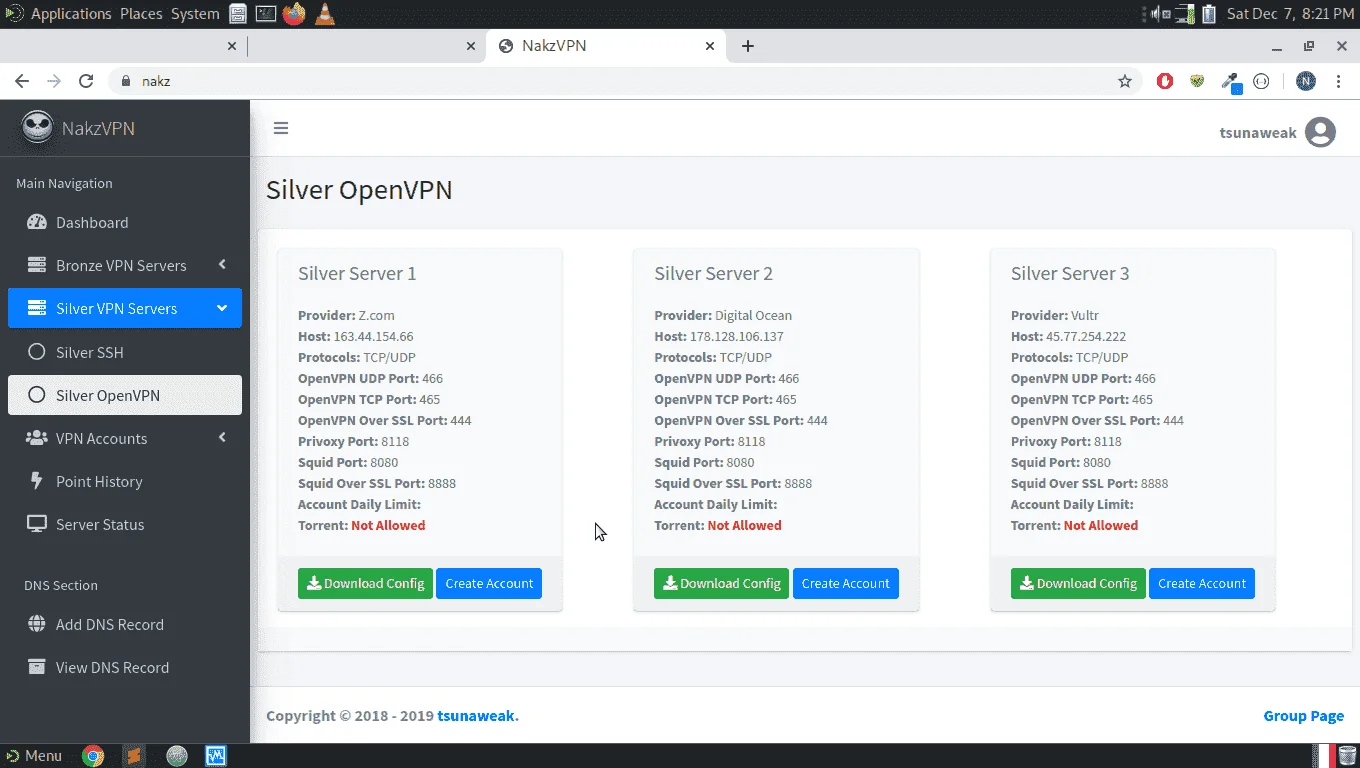Open the Group Page link
Screen dimensions: 1360x768
click(x=1303, y=715)
